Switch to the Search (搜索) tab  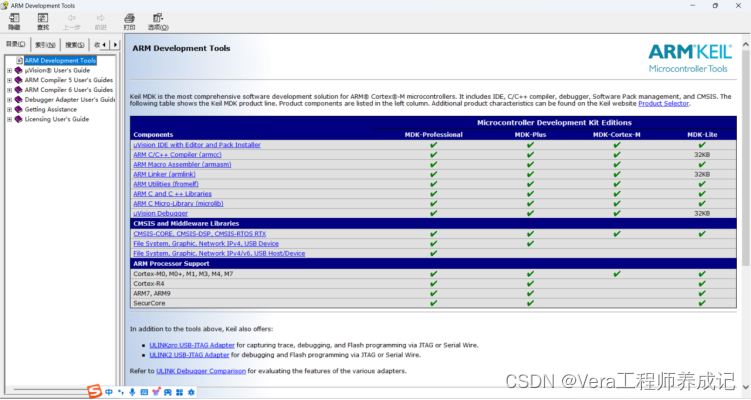click(x=75, y=45)
